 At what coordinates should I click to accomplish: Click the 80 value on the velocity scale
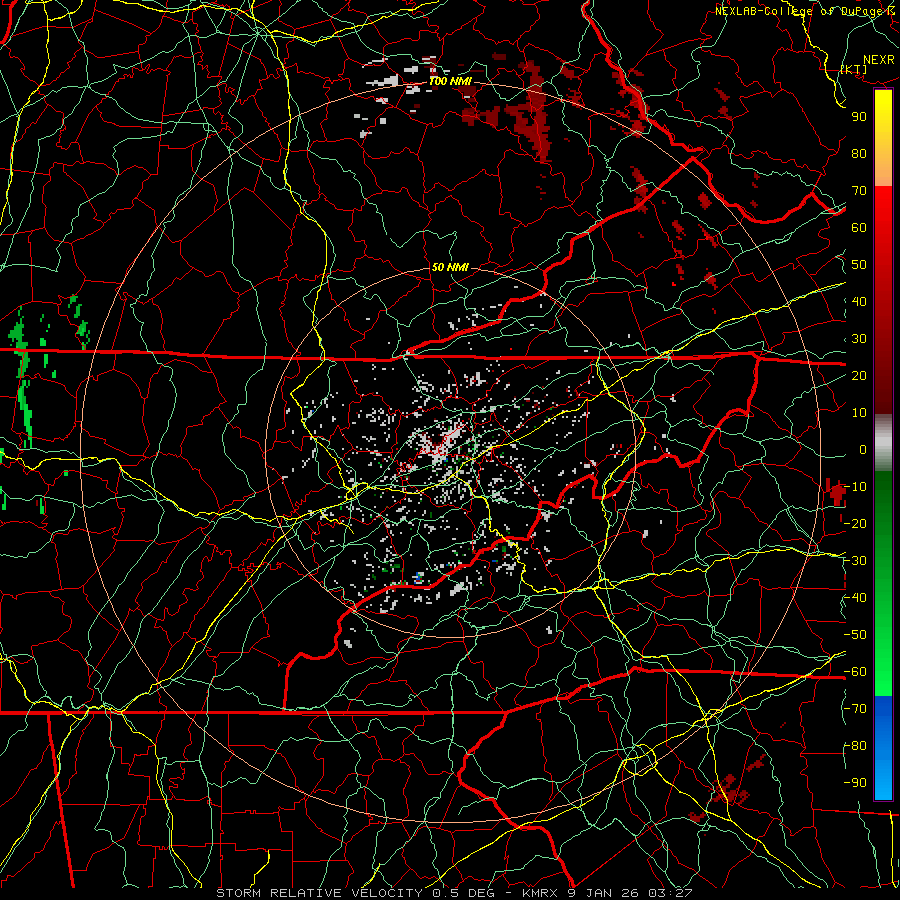859,154
